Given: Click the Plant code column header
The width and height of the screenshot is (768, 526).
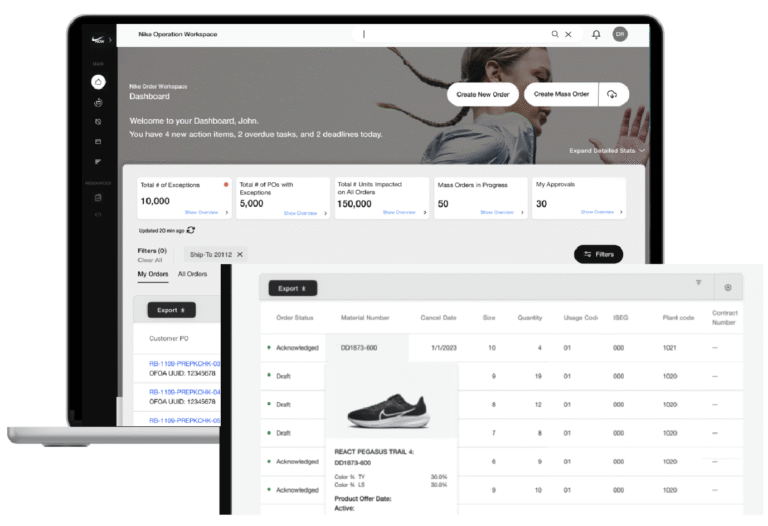Looking at the screenshot, I should tap(678, 318).
